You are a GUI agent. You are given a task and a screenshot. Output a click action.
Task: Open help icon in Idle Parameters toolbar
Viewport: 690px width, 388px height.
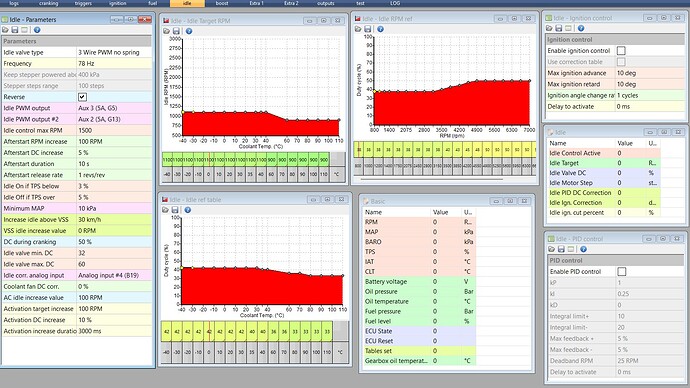point(37,30)
